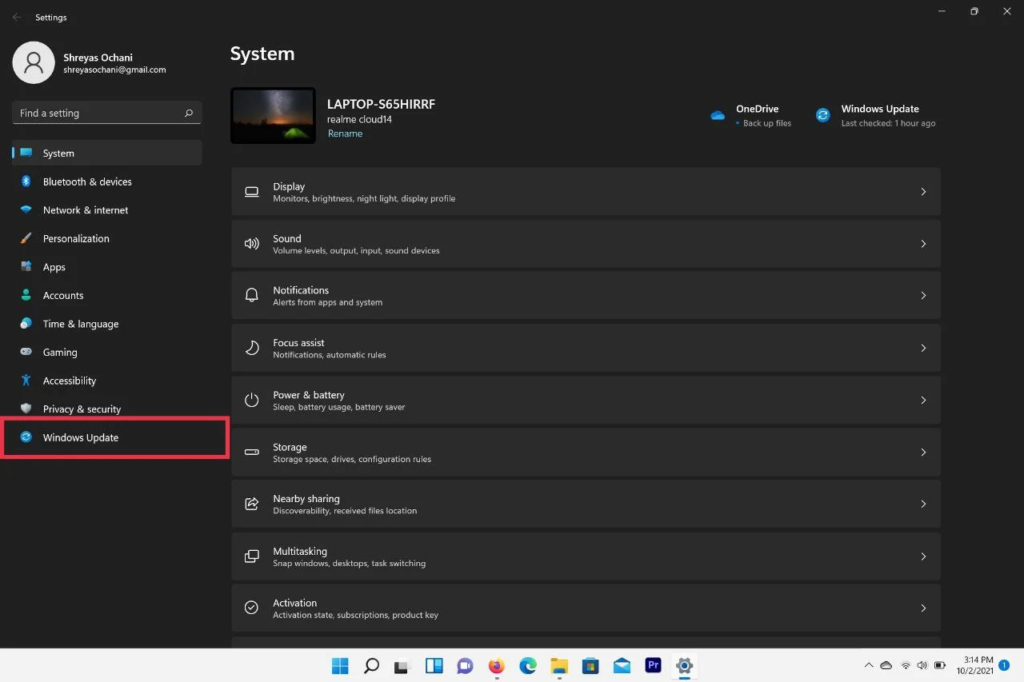Viewport: 1024px width, 682px height.
Task: Click the Windows Start button
Action: coord(340,666)
